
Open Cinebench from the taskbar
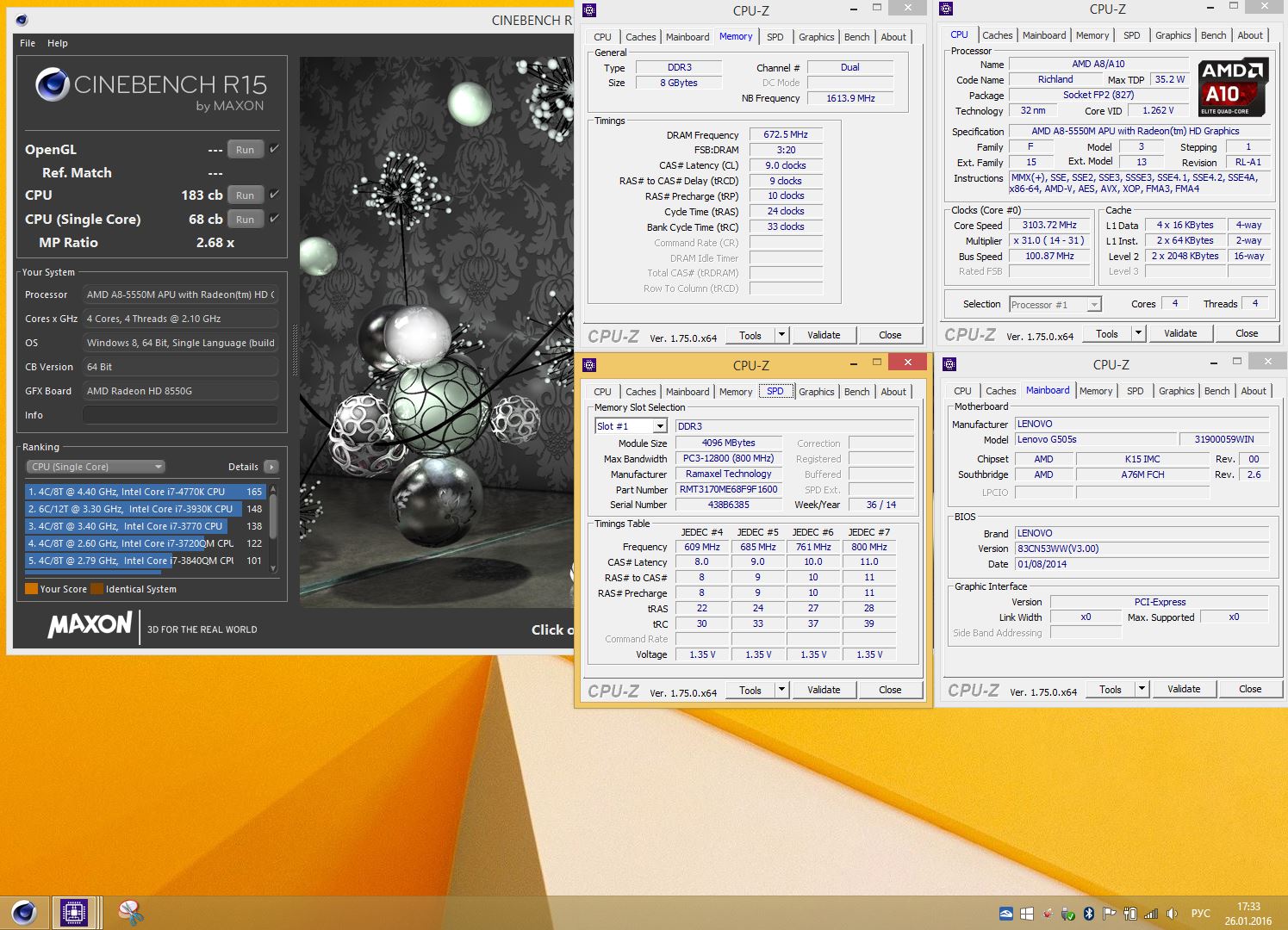(x=23, y=912)
